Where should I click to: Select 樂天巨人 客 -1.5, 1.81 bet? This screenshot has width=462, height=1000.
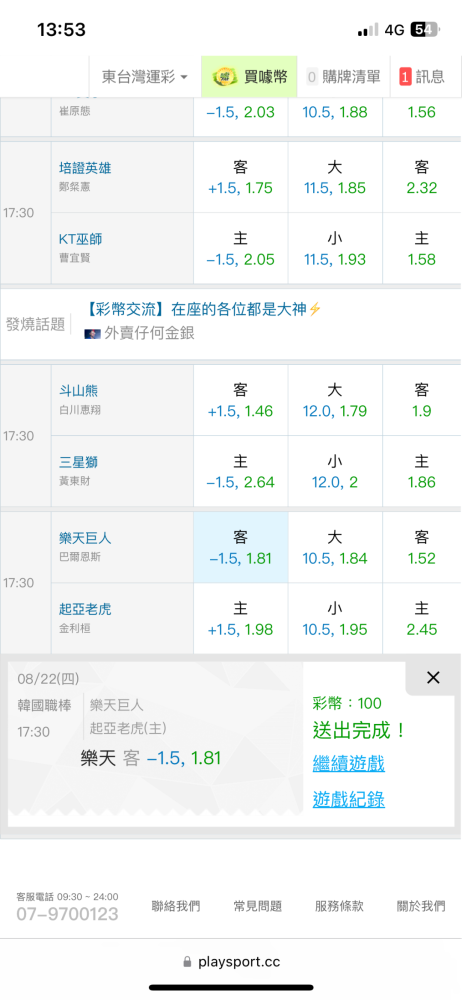pos(241,547)
